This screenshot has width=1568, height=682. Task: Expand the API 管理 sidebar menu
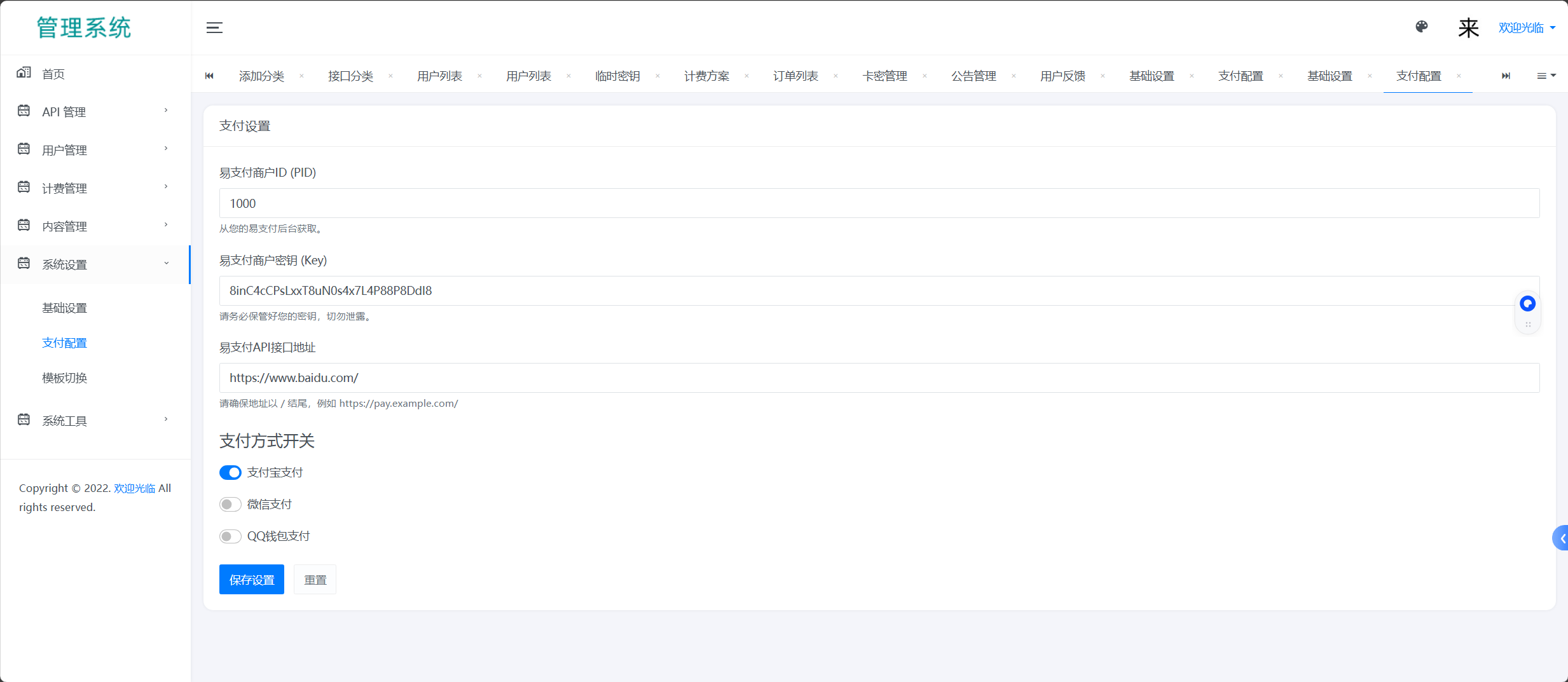(95, 112)
